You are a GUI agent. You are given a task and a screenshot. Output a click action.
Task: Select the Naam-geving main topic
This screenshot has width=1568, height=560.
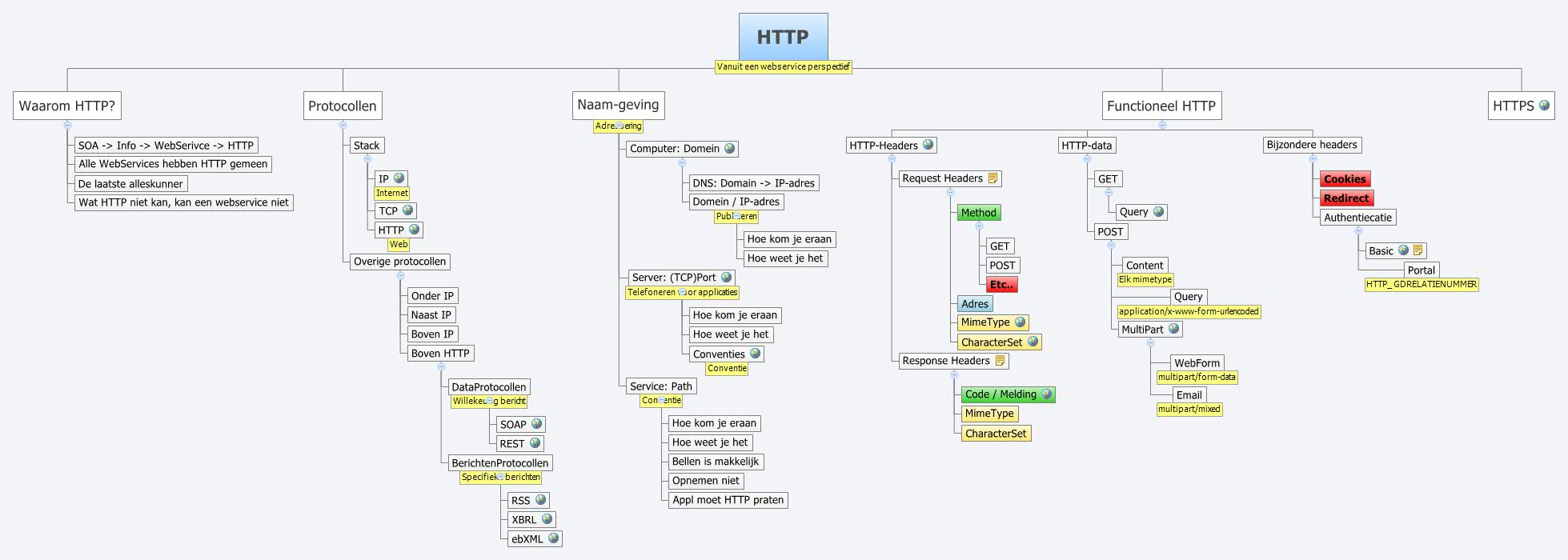coord(618,105)
